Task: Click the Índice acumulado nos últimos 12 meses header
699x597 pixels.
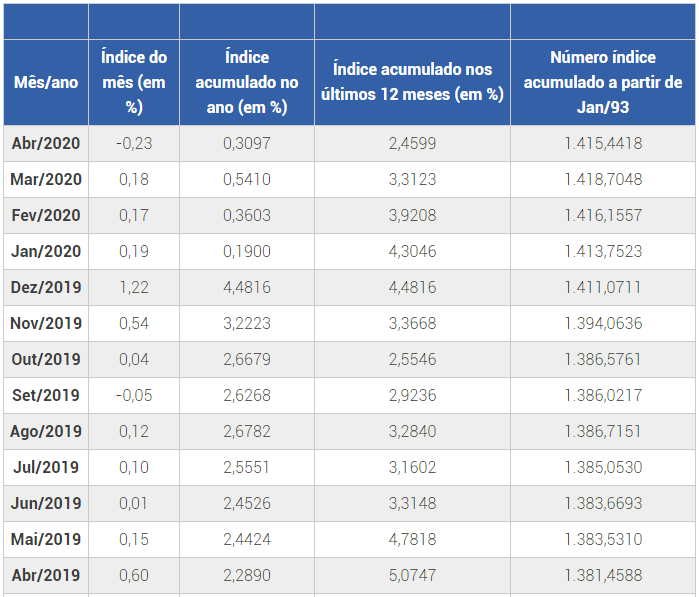Action: pyautogui.click(x=412, y=82)
